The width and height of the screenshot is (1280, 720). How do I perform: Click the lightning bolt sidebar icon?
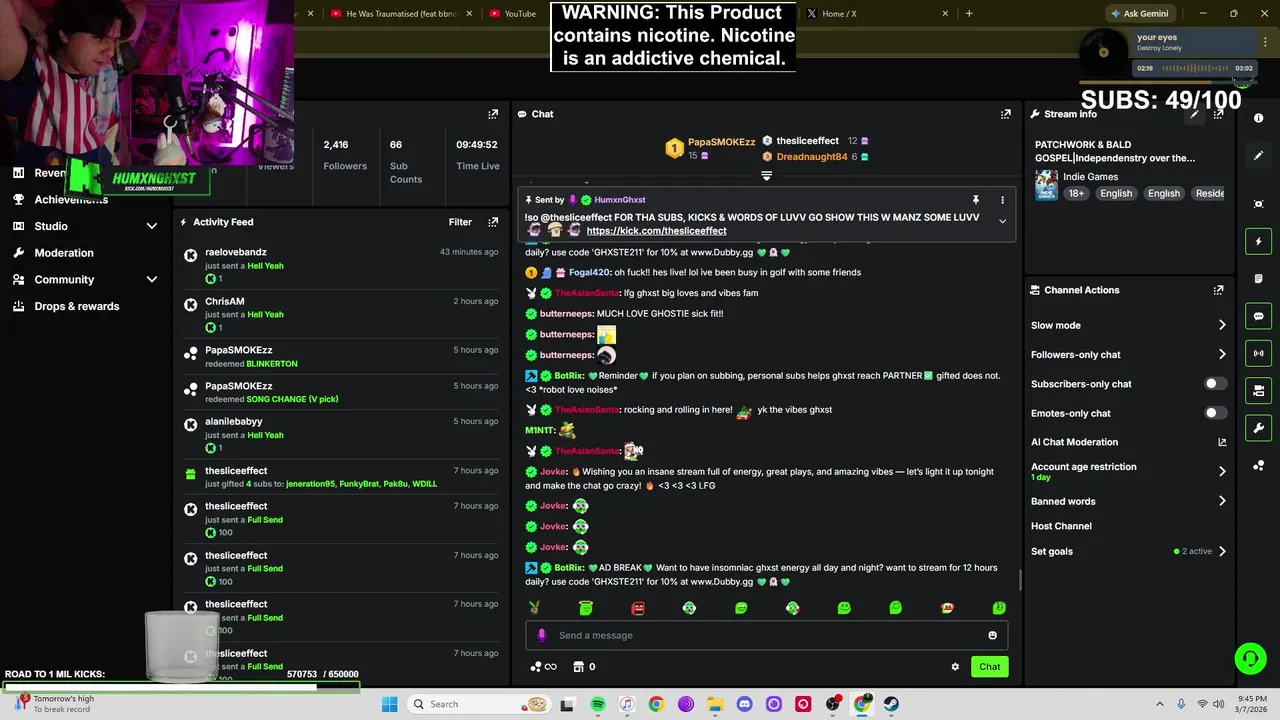pyautogui.click(x=1258, y=241)
